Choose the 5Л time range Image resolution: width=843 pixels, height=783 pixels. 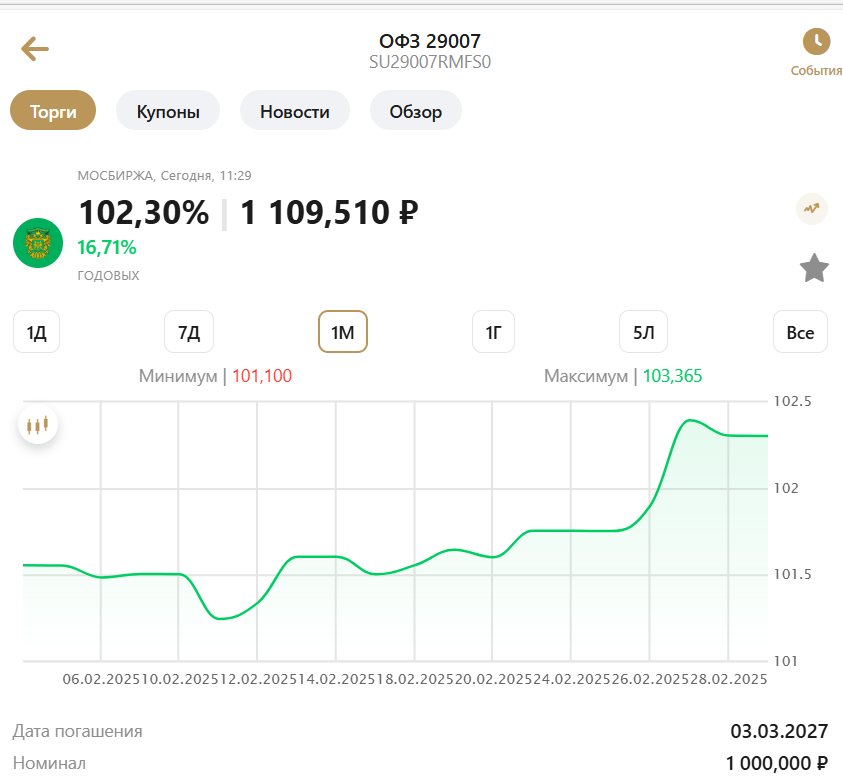click(x=644, y=332)
